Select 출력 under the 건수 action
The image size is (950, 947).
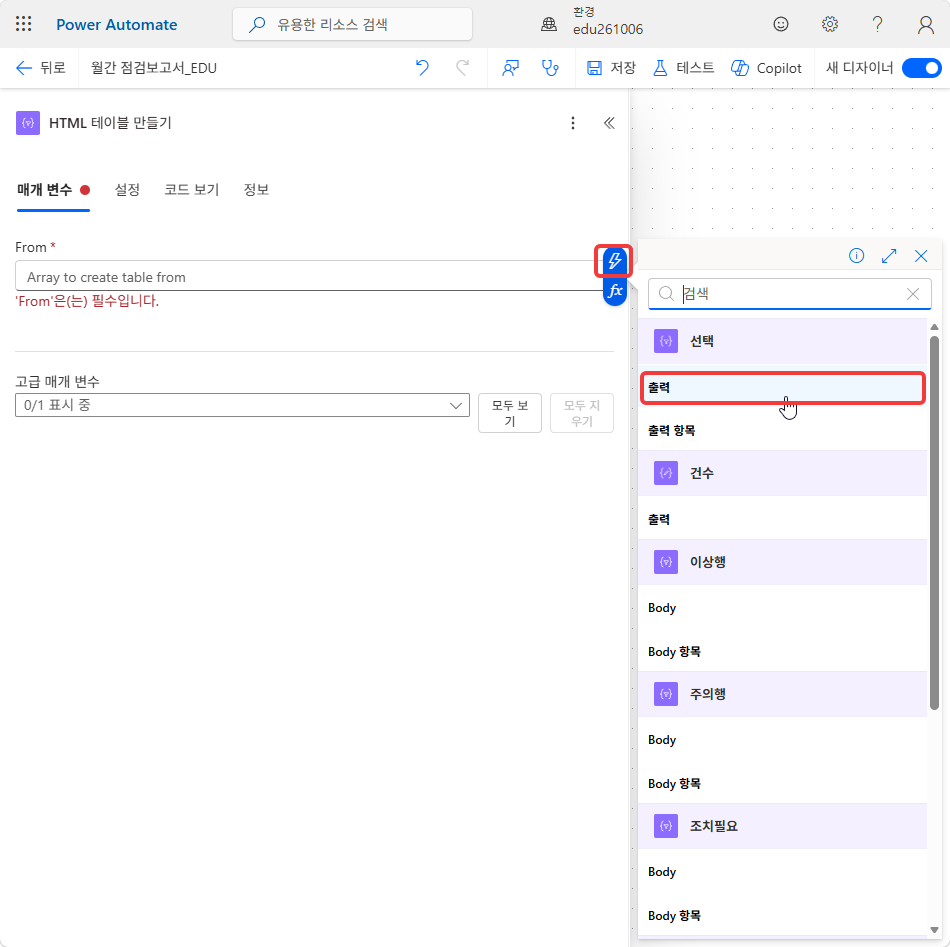point(782,519)
